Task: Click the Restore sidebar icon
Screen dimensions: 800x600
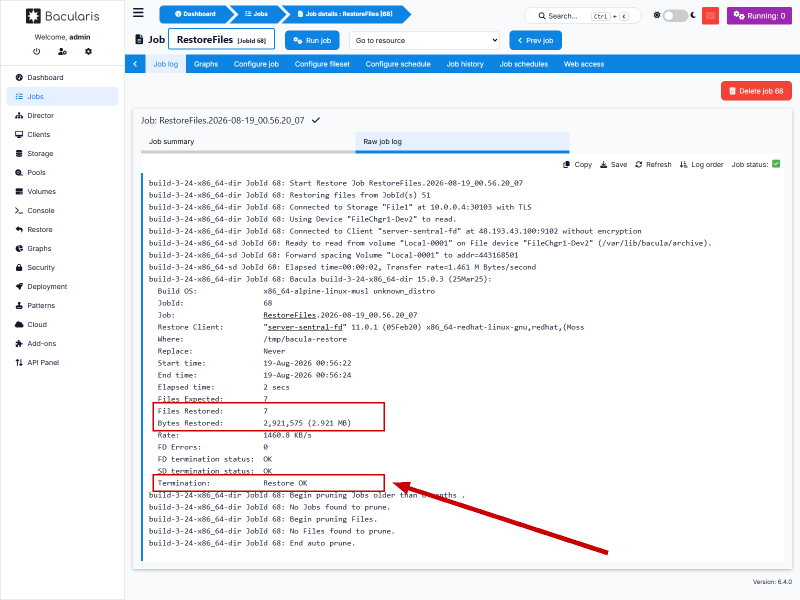Action: tap(19, 230)
